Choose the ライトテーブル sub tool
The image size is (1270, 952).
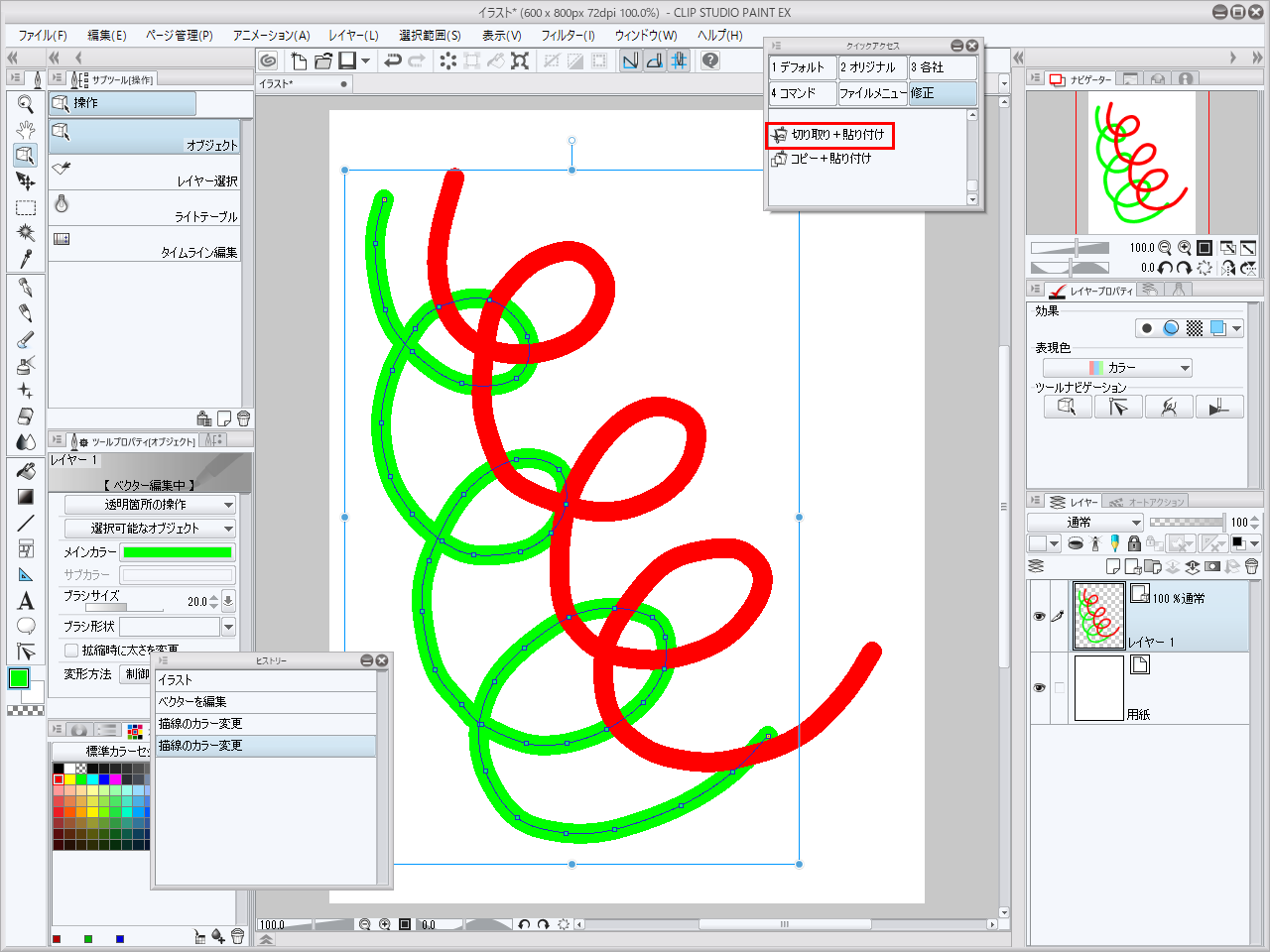point(145,208)
